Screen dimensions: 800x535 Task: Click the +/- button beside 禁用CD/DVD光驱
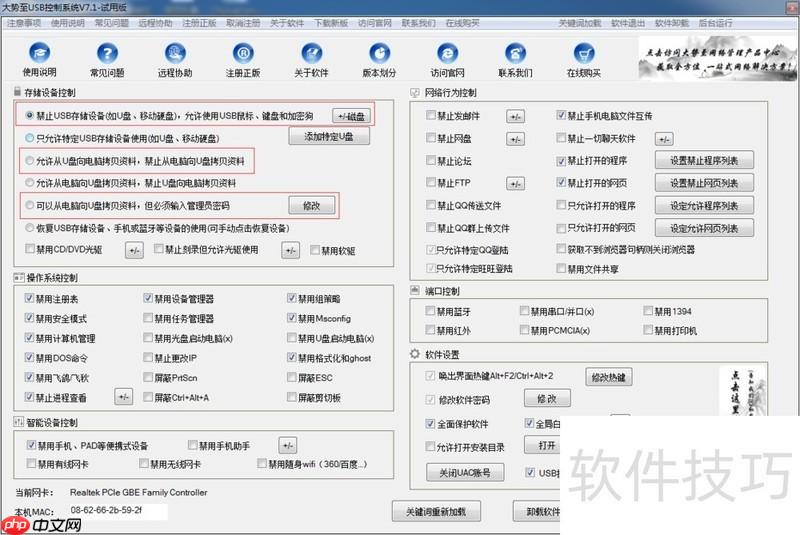click(x=134, y=250)
